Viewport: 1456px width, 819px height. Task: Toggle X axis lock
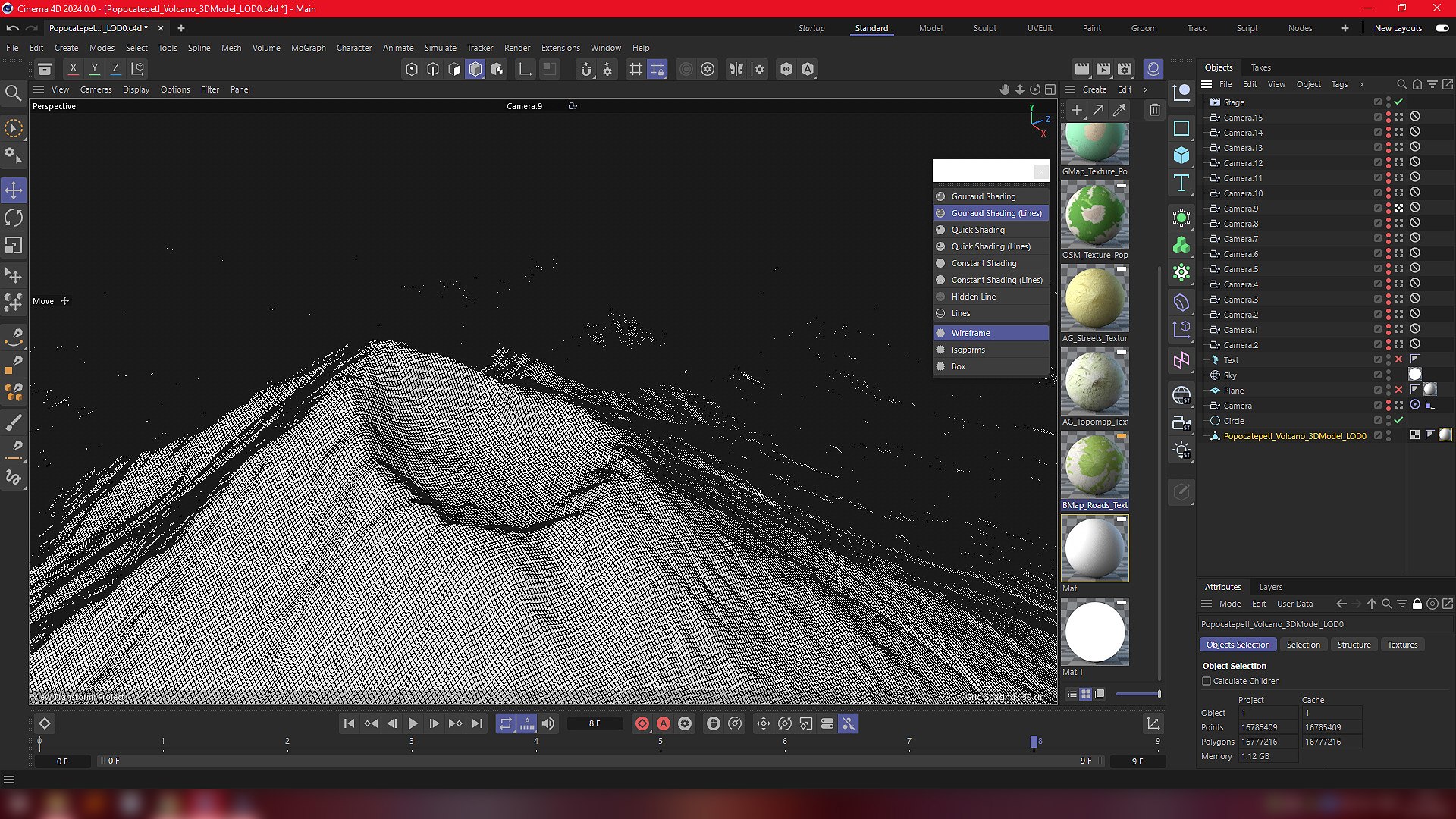tap(74, 69)
